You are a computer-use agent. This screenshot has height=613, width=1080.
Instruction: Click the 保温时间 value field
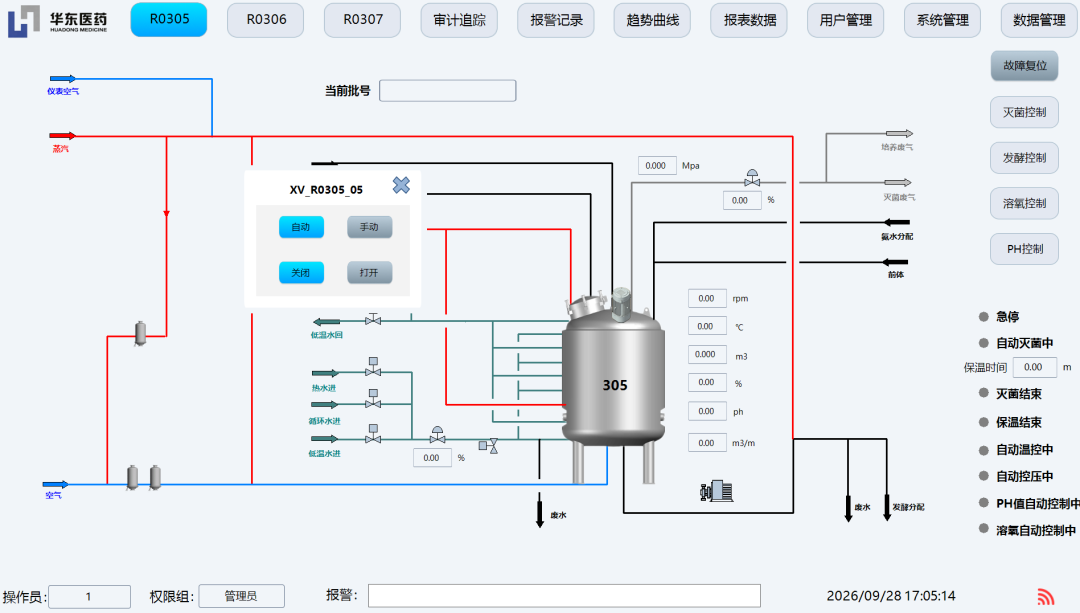click(x=1035, y=367)
